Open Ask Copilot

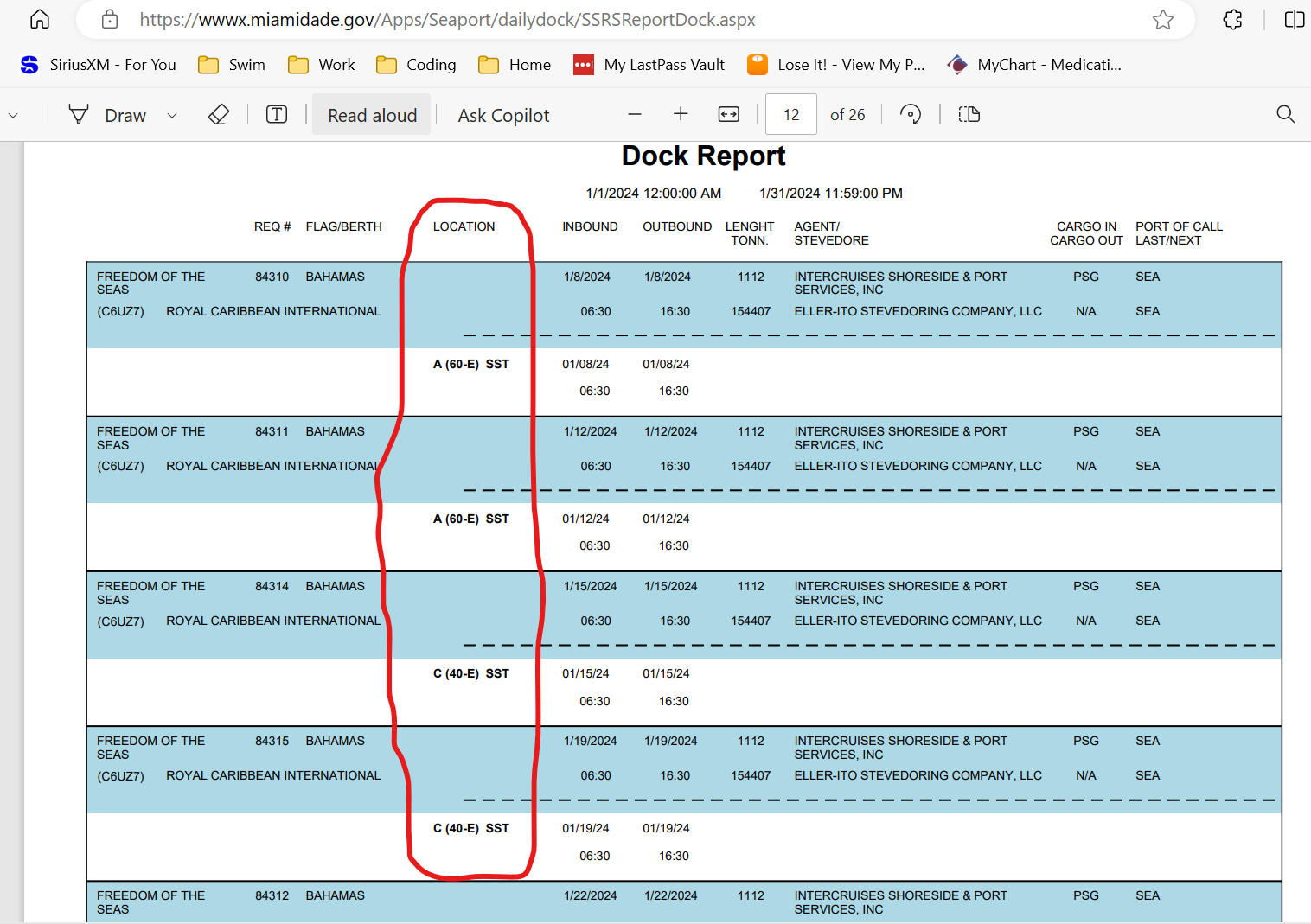click(503, 114)
